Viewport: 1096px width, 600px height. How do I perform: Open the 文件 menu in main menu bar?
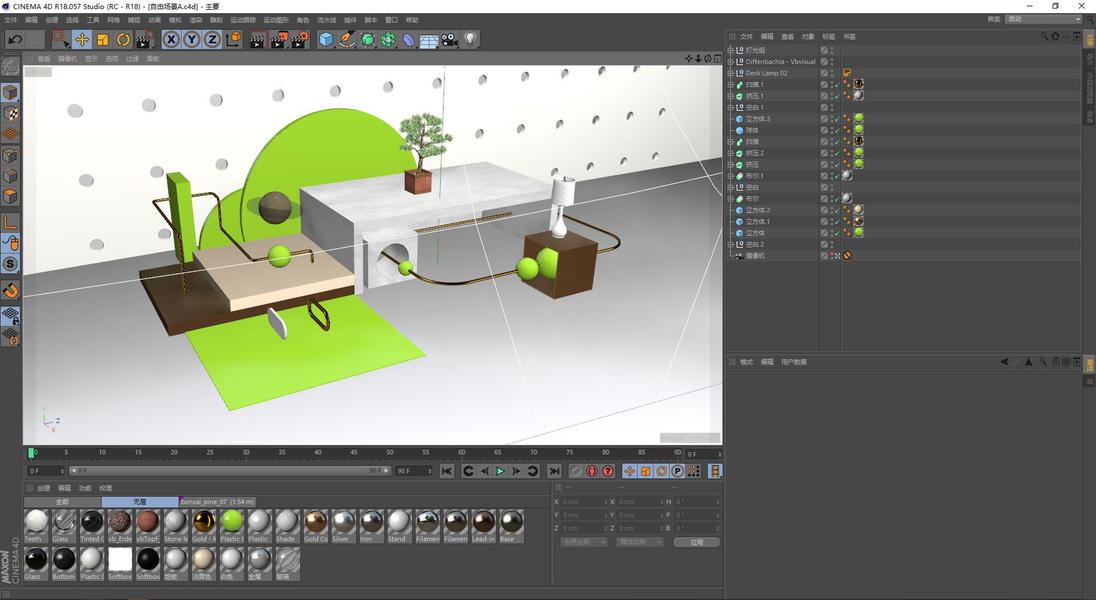(11, 20)
